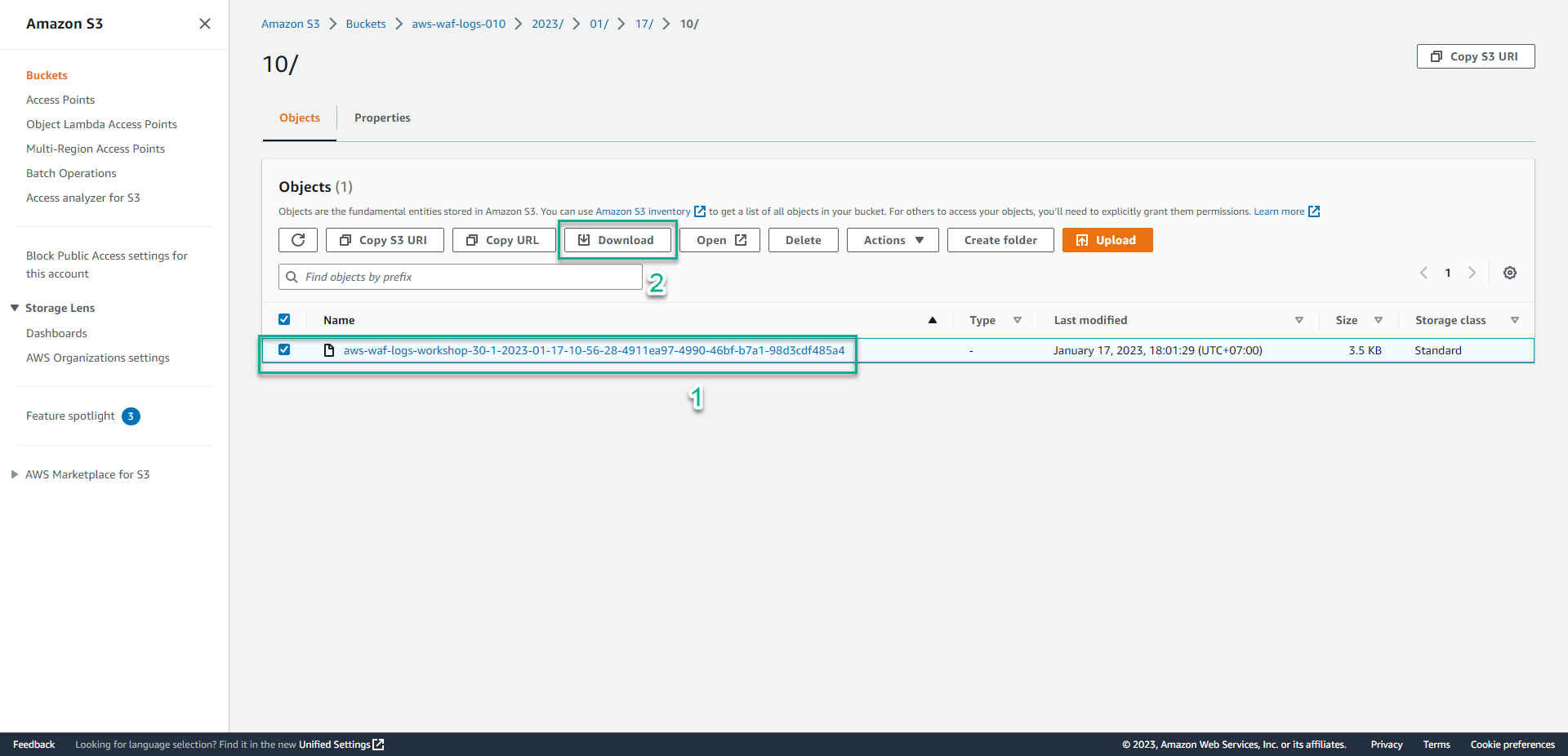This screenshot has height=756, width=1568.
Task: Collapse the Storage Lens section
Action: 15,308
